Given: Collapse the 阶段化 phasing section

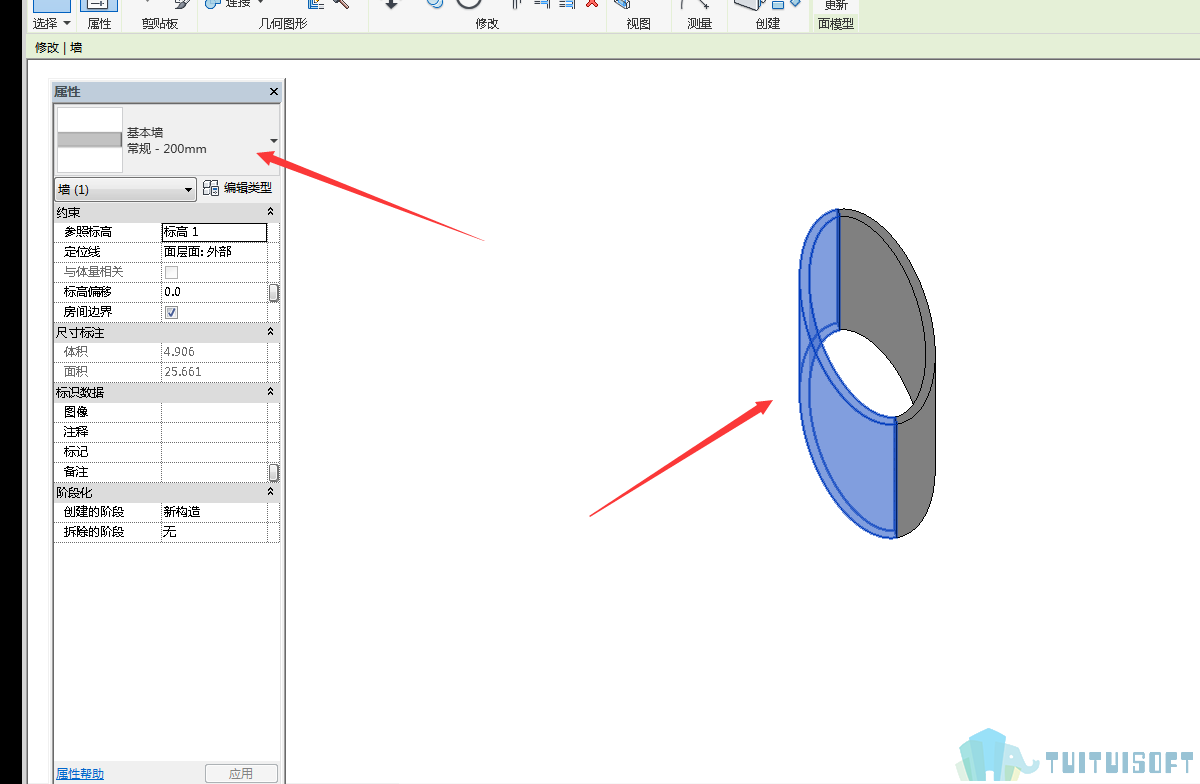Looking at the screenshot, I should pos(270,492).
